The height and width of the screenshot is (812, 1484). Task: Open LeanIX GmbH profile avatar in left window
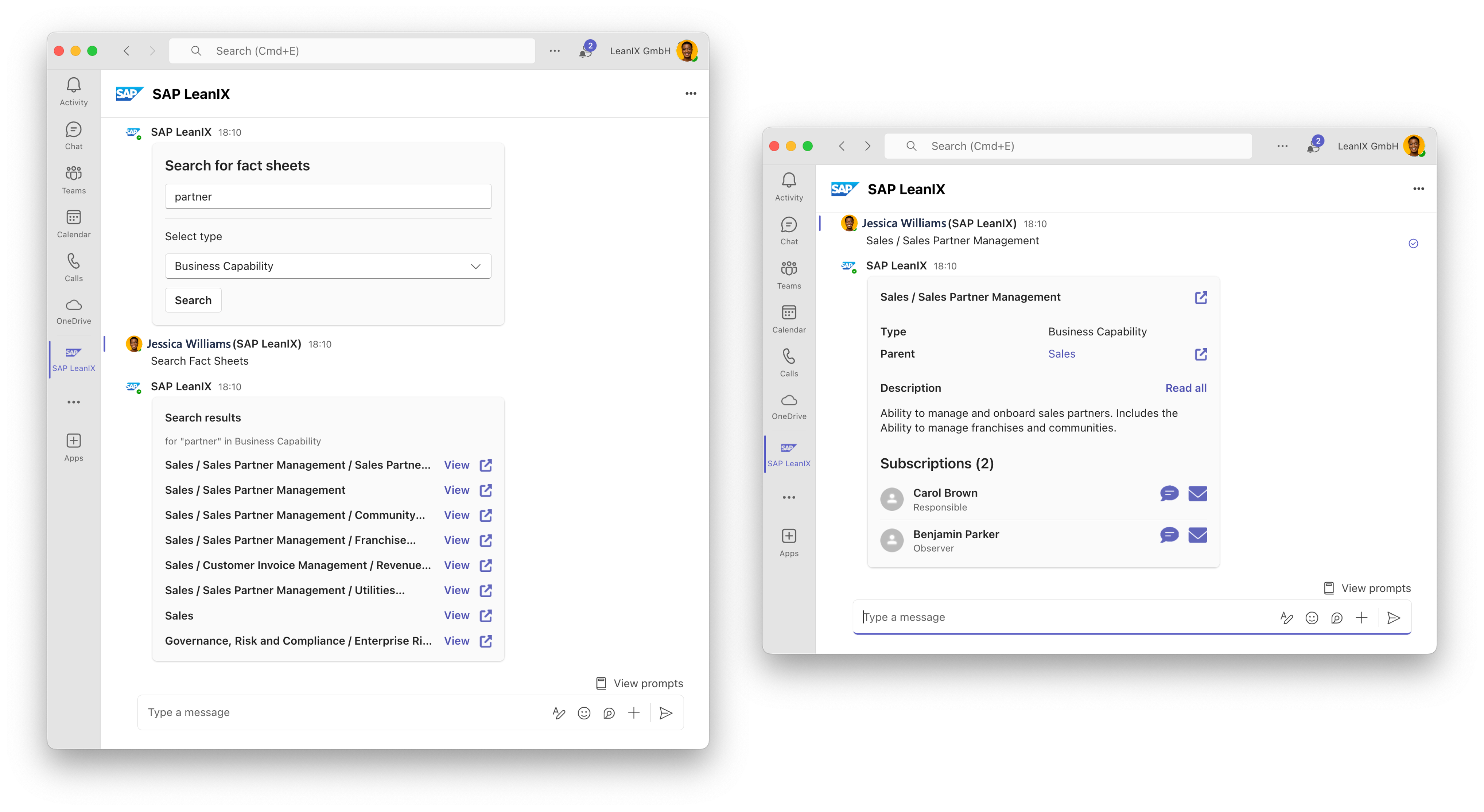tap(687, 51)
